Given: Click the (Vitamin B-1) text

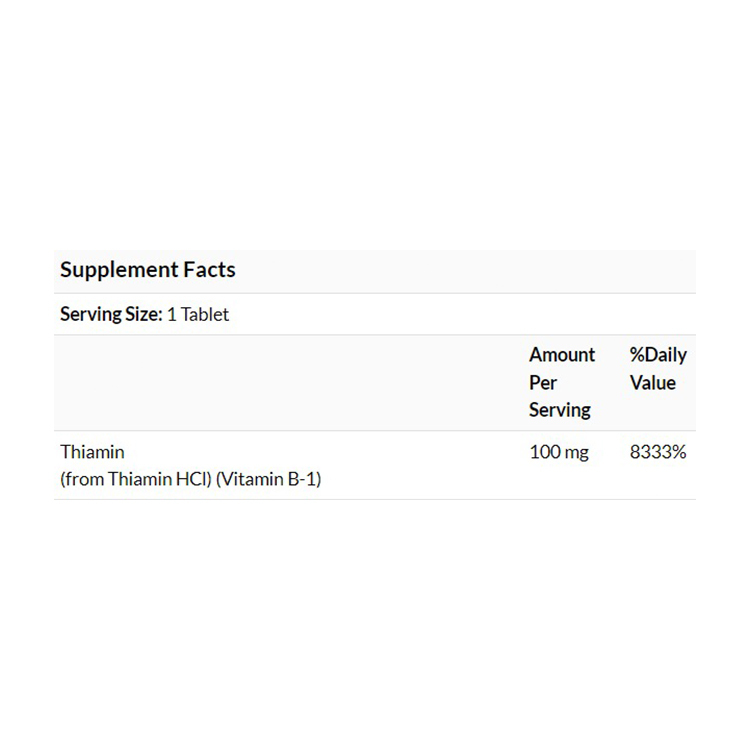Looking at the screenshot, I should 268,480.
